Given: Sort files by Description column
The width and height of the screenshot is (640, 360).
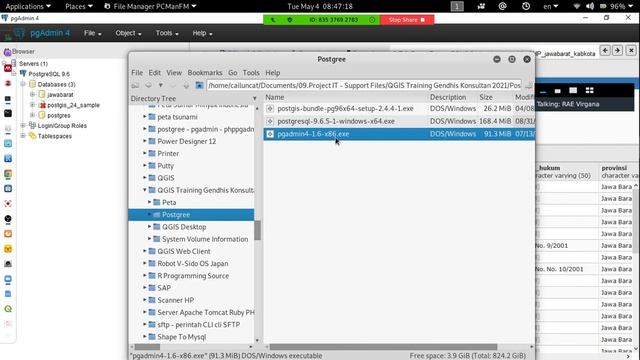Looking at the screenshot, I should tap(448, 97).
